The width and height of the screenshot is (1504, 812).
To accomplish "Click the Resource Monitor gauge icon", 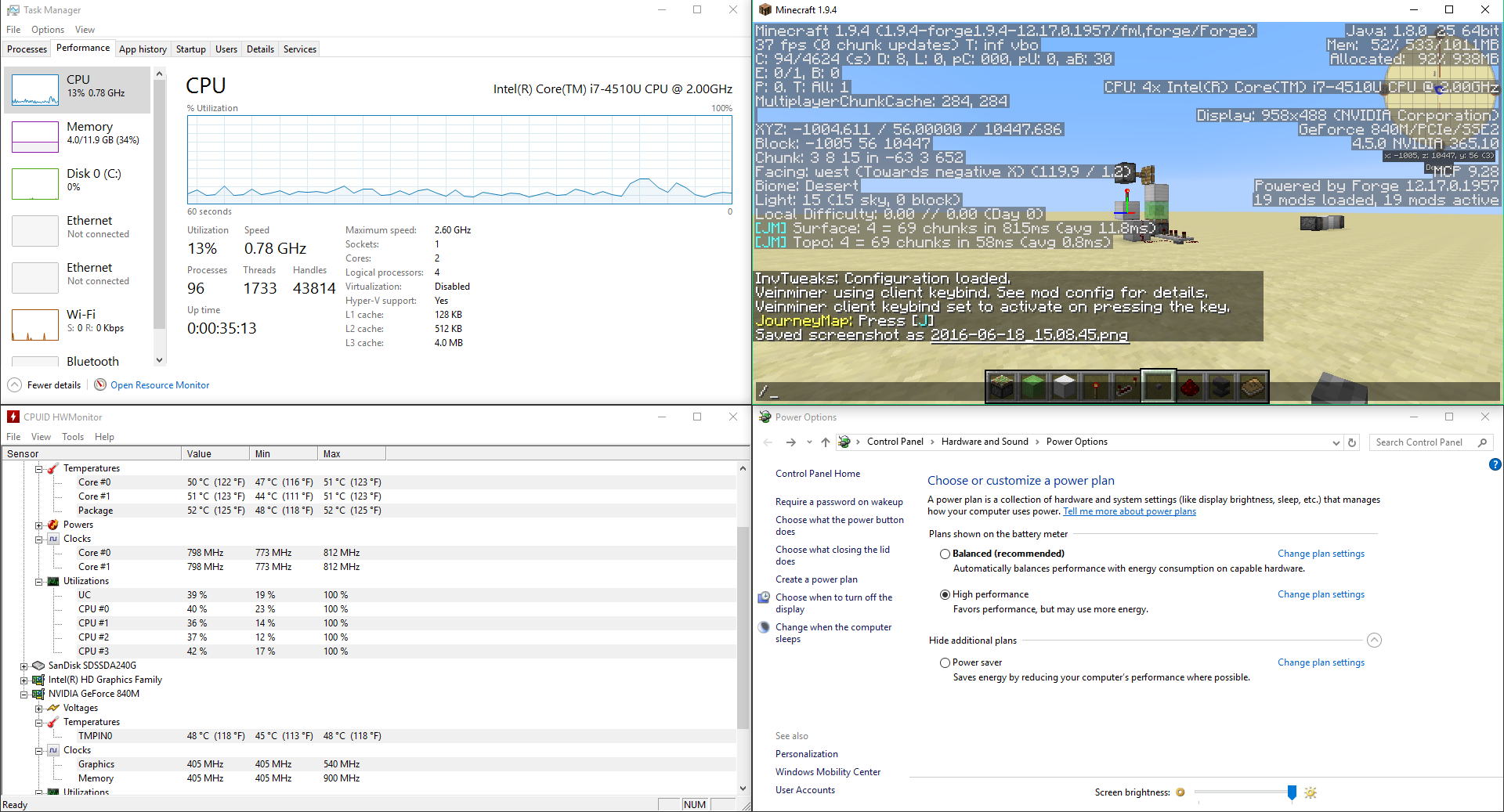I will [100, 384].
